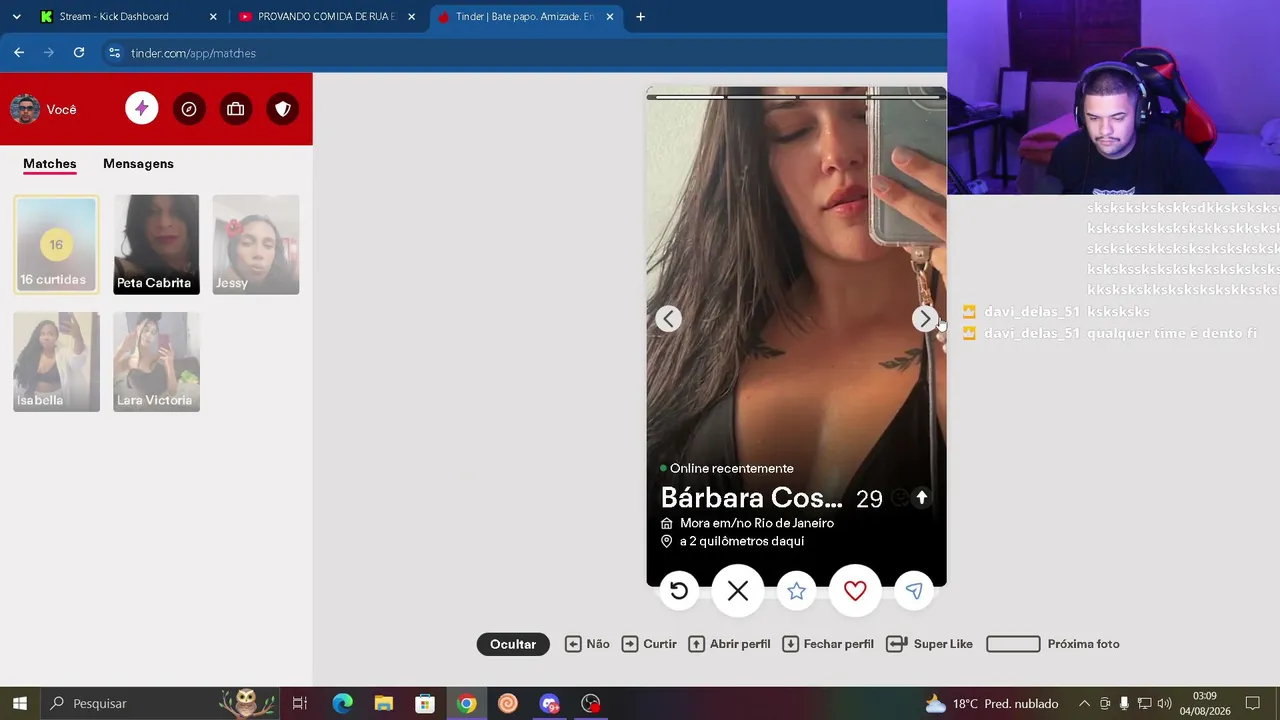The width and height of the screenshot is (1280, 720).
Task: Switch to the PROVANDO COMIDA DE RUA tab
Action: [327, 17]
